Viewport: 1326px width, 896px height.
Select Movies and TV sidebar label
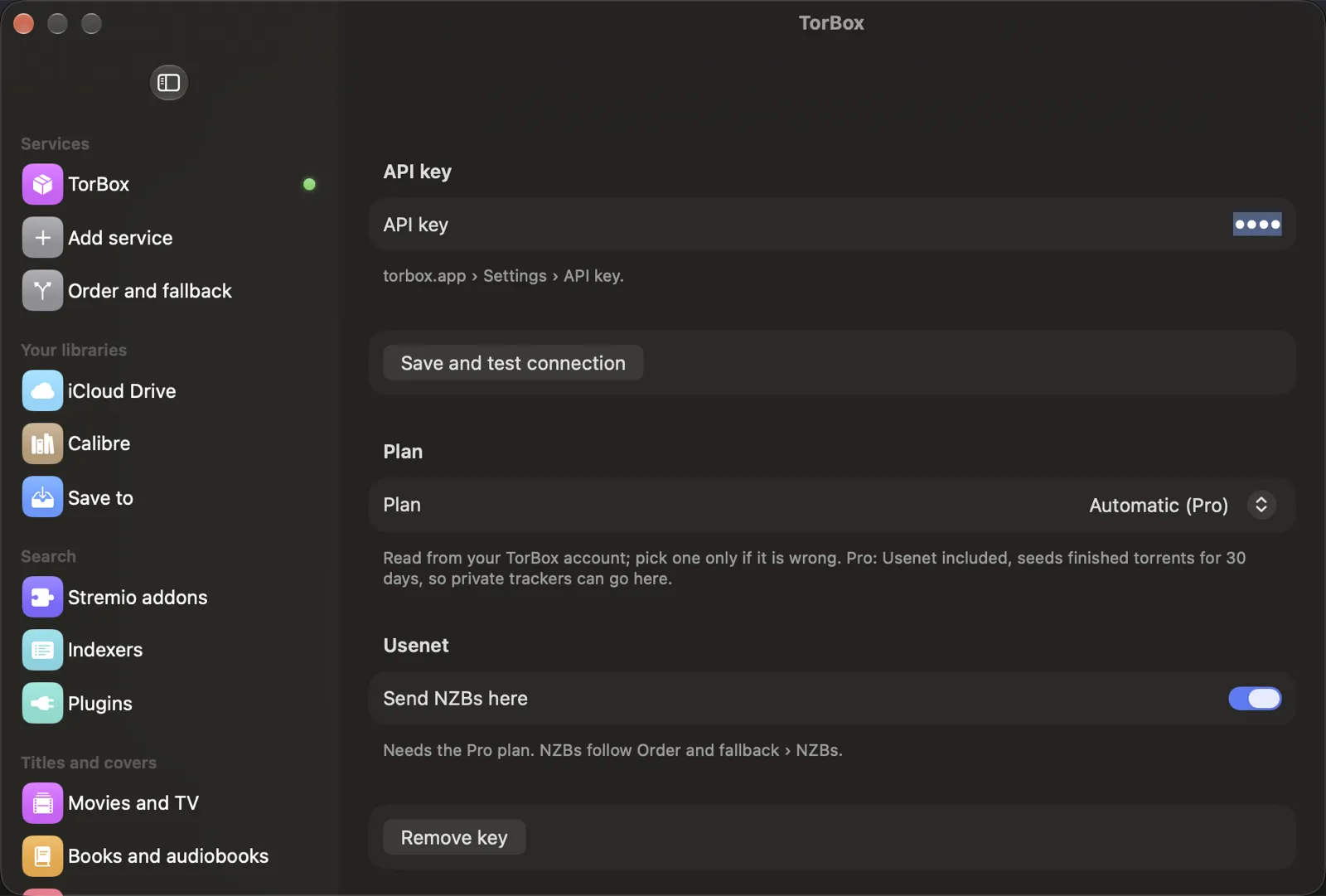pos(133,803)
